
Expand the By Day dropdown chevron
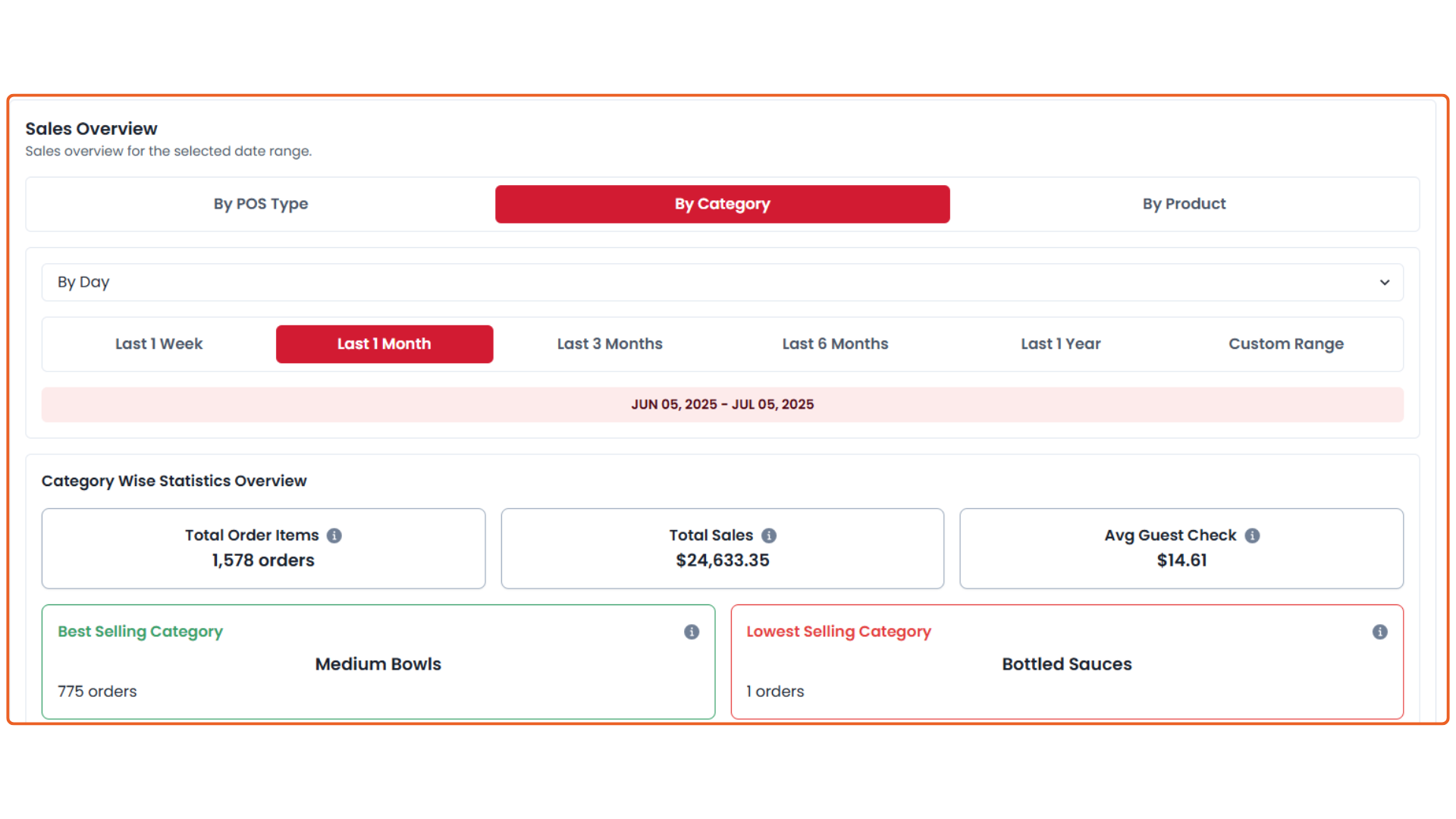click(1385, 282)
